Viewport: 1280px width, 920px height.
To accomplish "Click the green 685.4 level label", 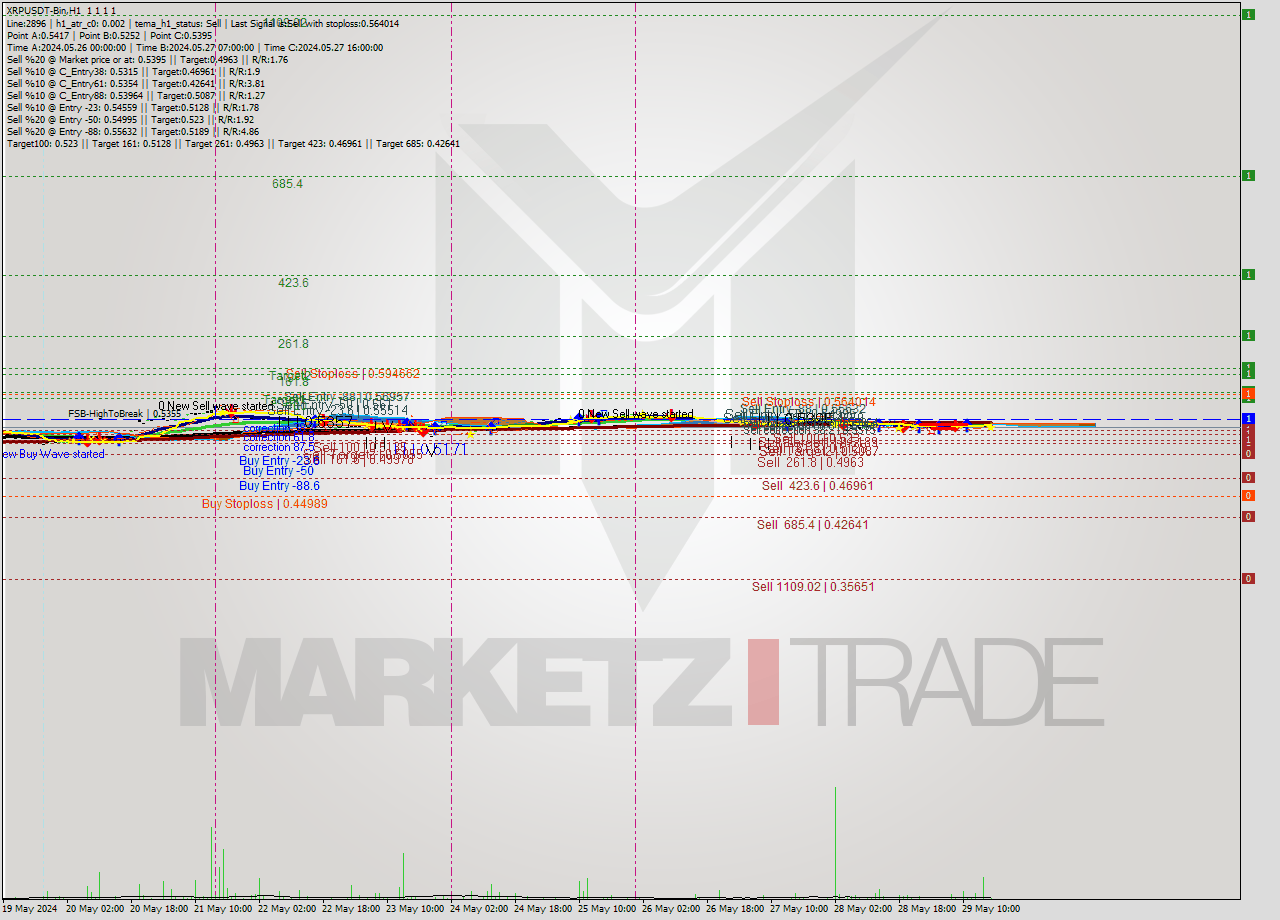I will (287, 184).
